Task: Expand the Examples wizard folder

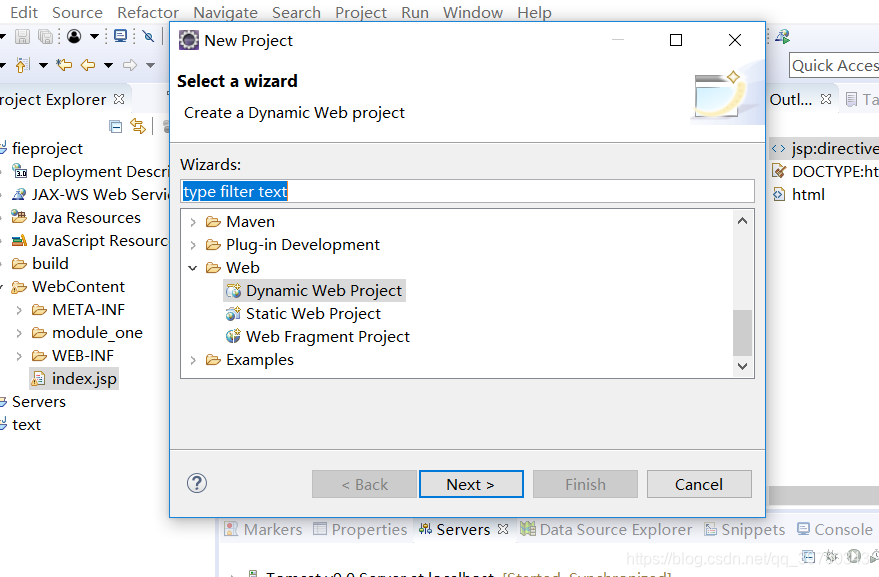Action: (193, 360)
